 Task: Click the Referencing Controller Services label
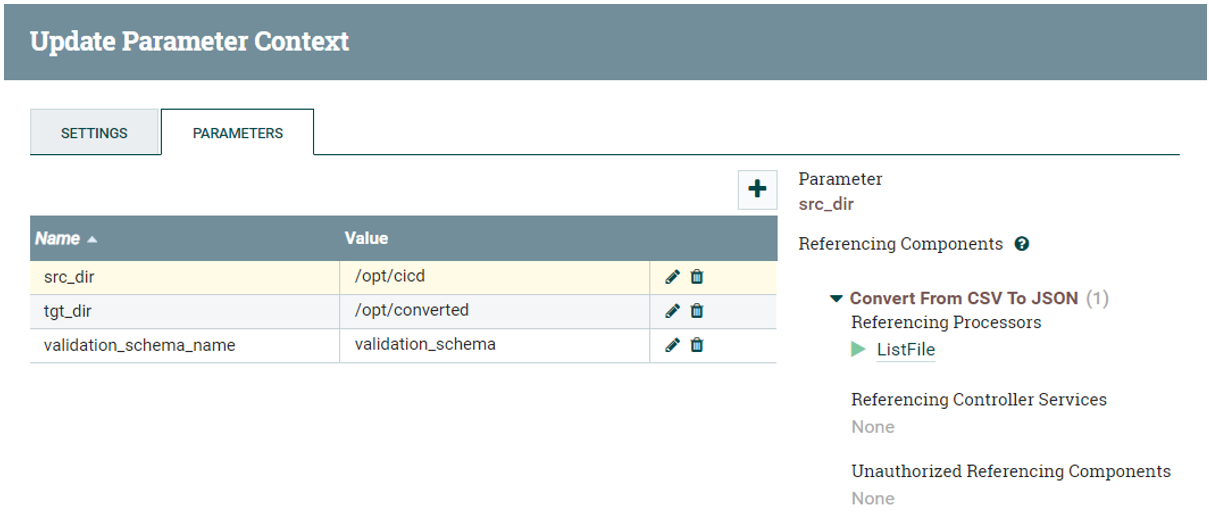[x=979, y=399]
